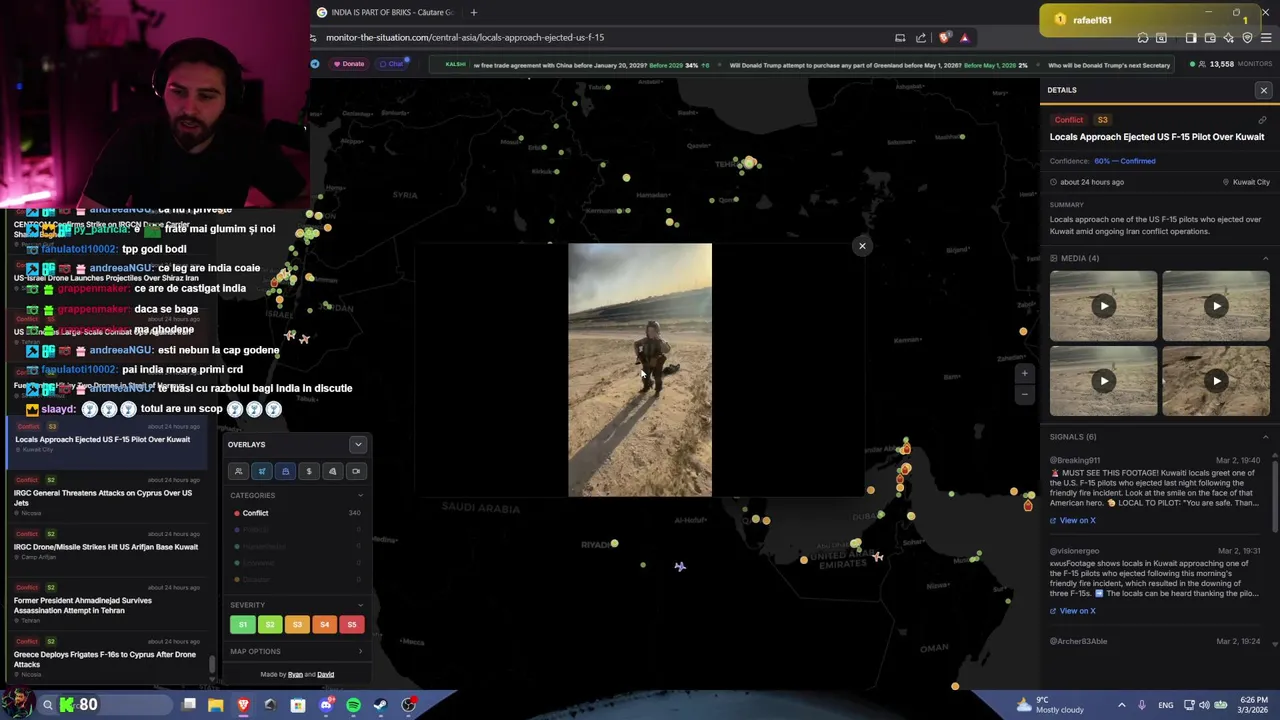Screen dimensions: 1280x720
Task: Toggle the browser sidebar panel icon
Action: [x=1191, y=38]
